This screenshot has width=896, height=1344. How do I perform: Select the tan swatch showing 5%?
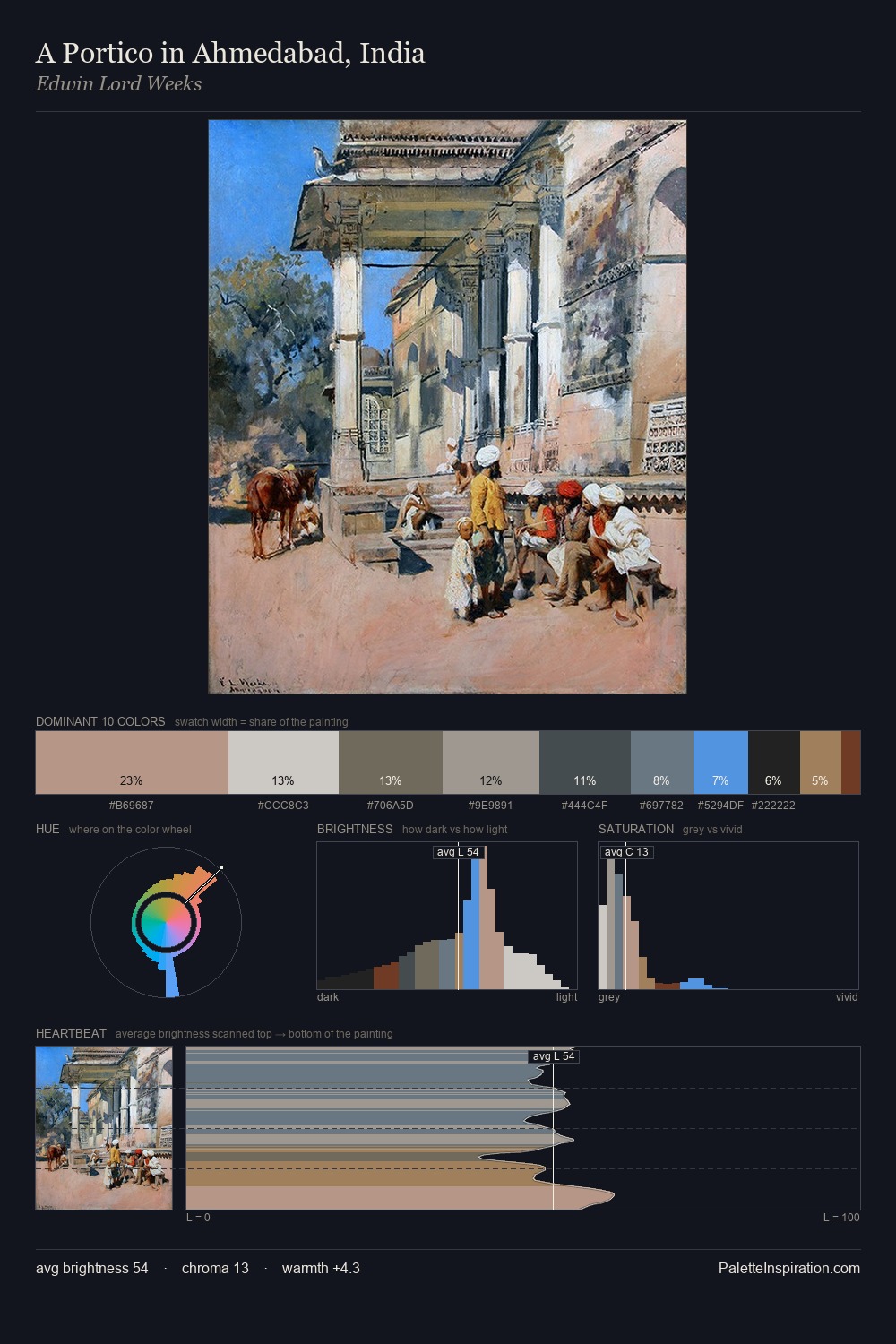820,762
